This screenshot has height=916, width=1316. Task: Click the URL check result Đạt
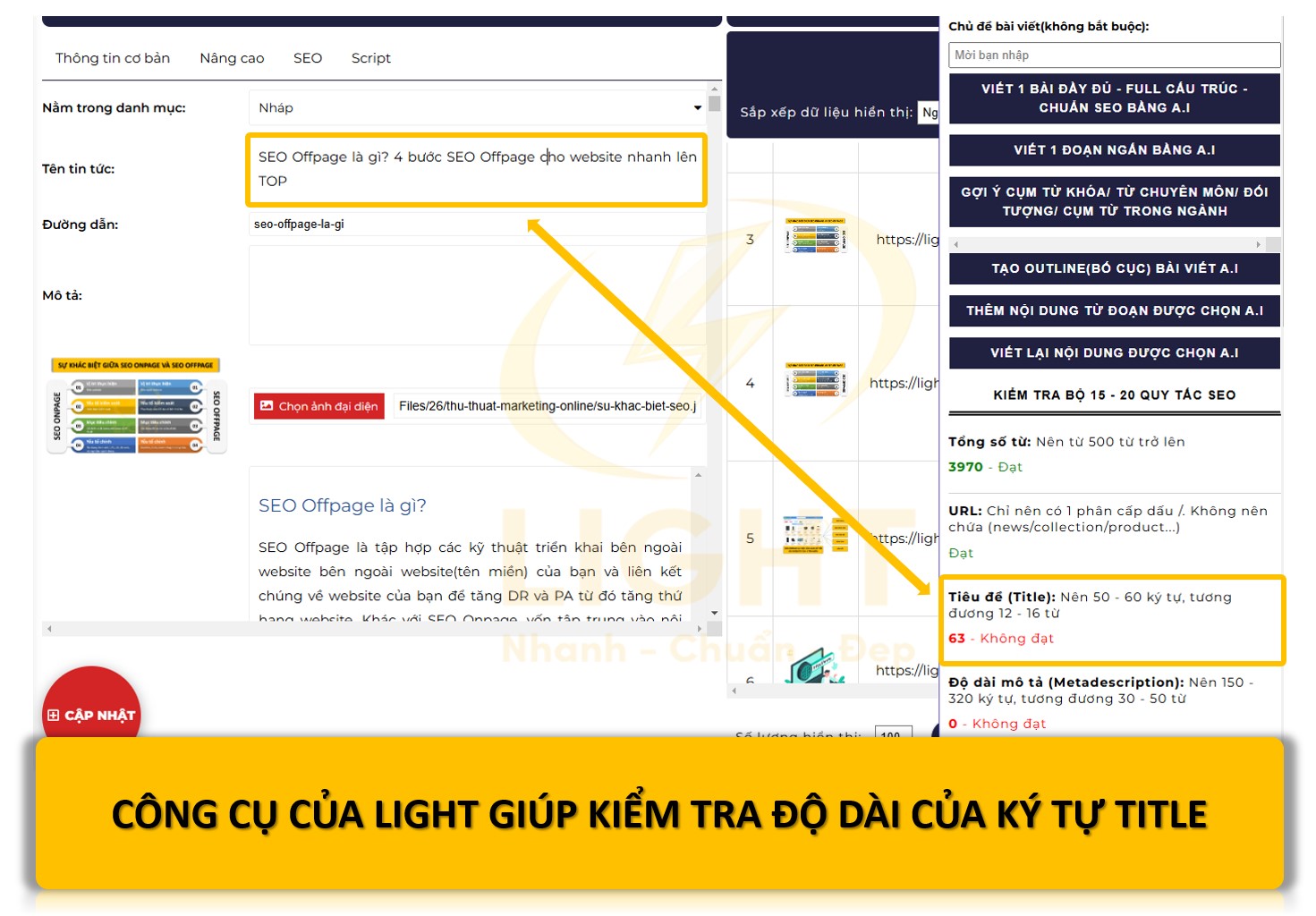(961, 553)
